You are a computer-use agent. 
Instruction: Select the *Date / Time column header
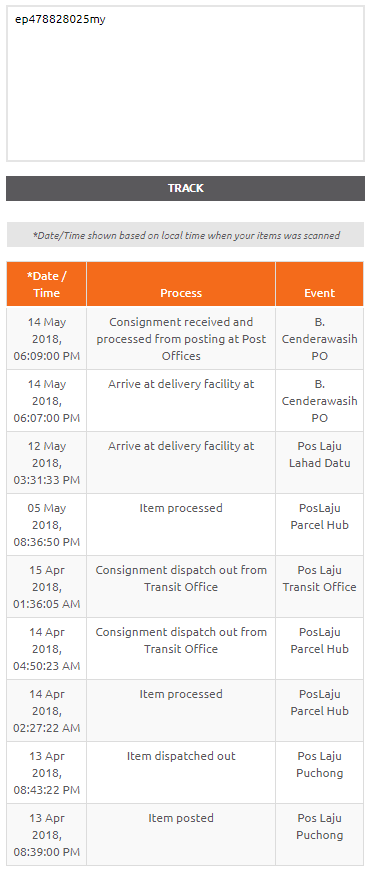[47, 284]
